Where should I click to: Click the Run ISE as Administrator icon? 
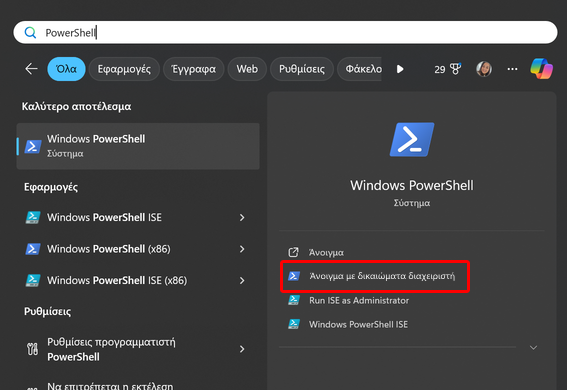[x=294, y=300]
